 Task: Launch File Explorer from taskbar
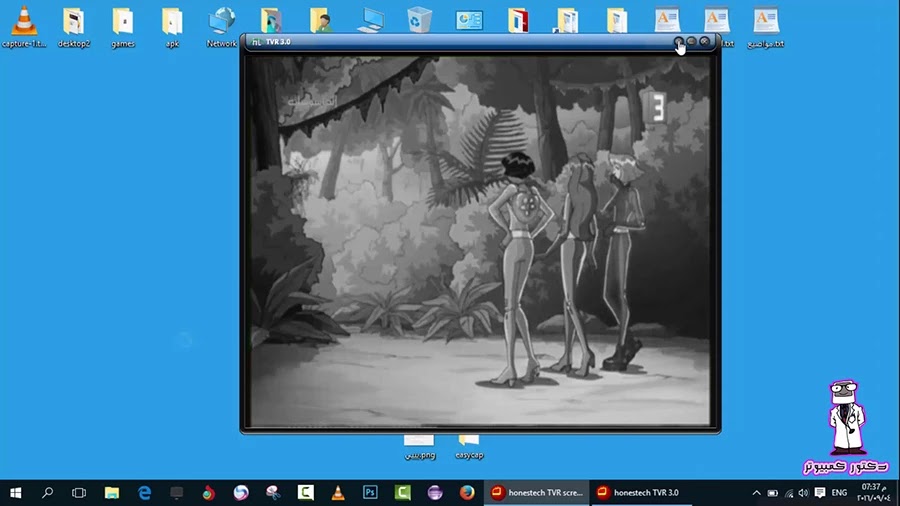112,493
